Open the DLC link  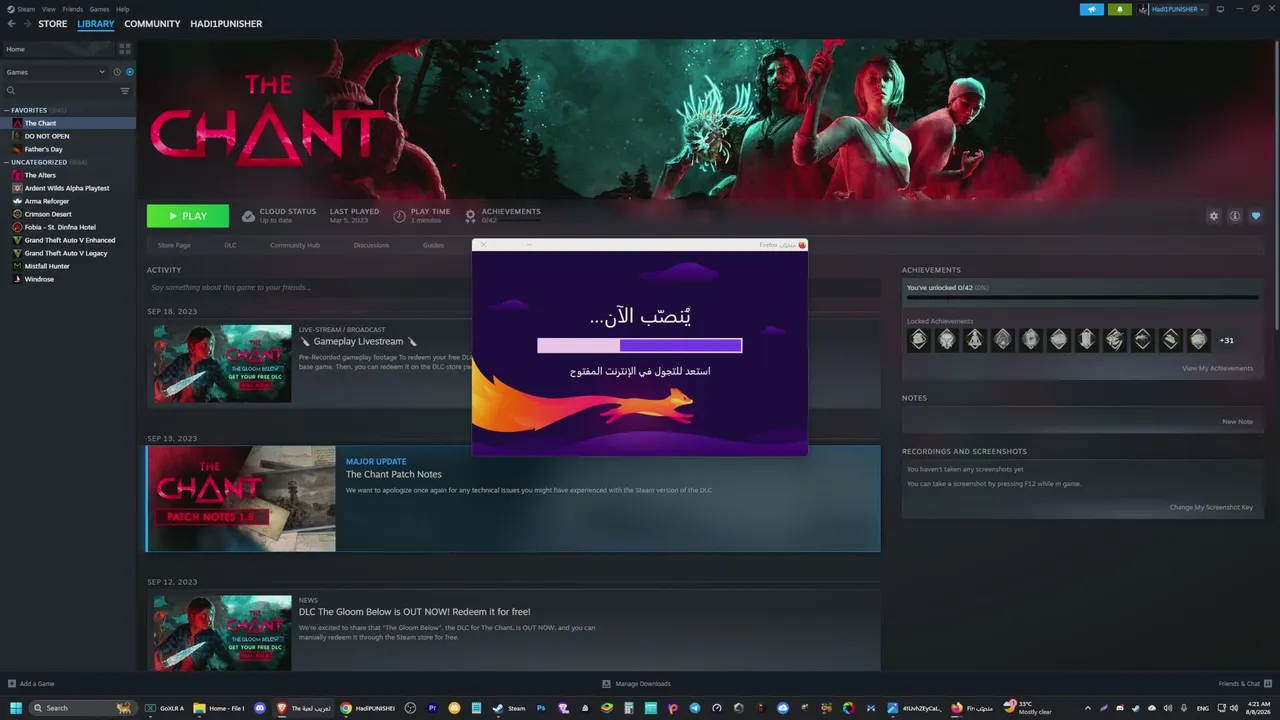(230, 245)
